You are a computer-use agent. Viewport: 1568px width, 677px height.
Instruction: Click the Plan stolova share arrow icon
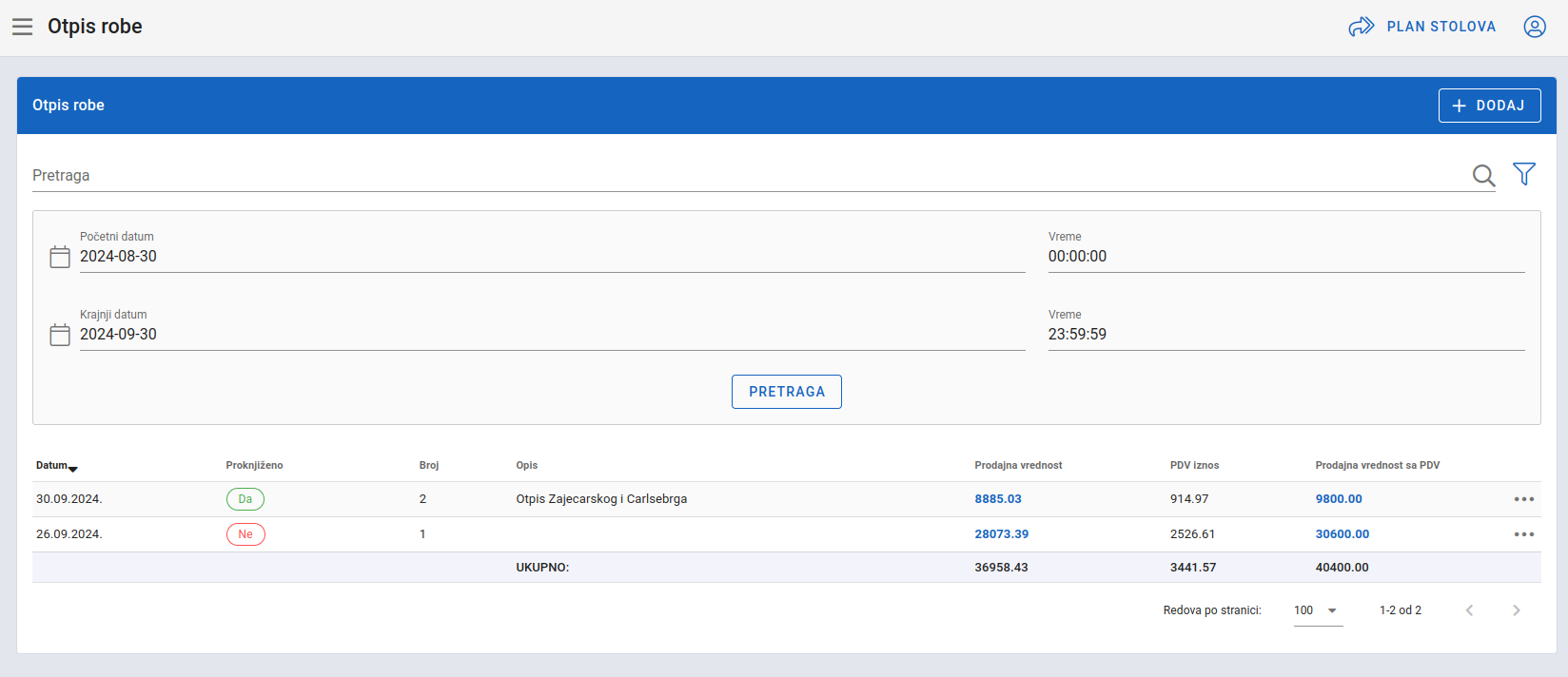(x=1362, y=27)
